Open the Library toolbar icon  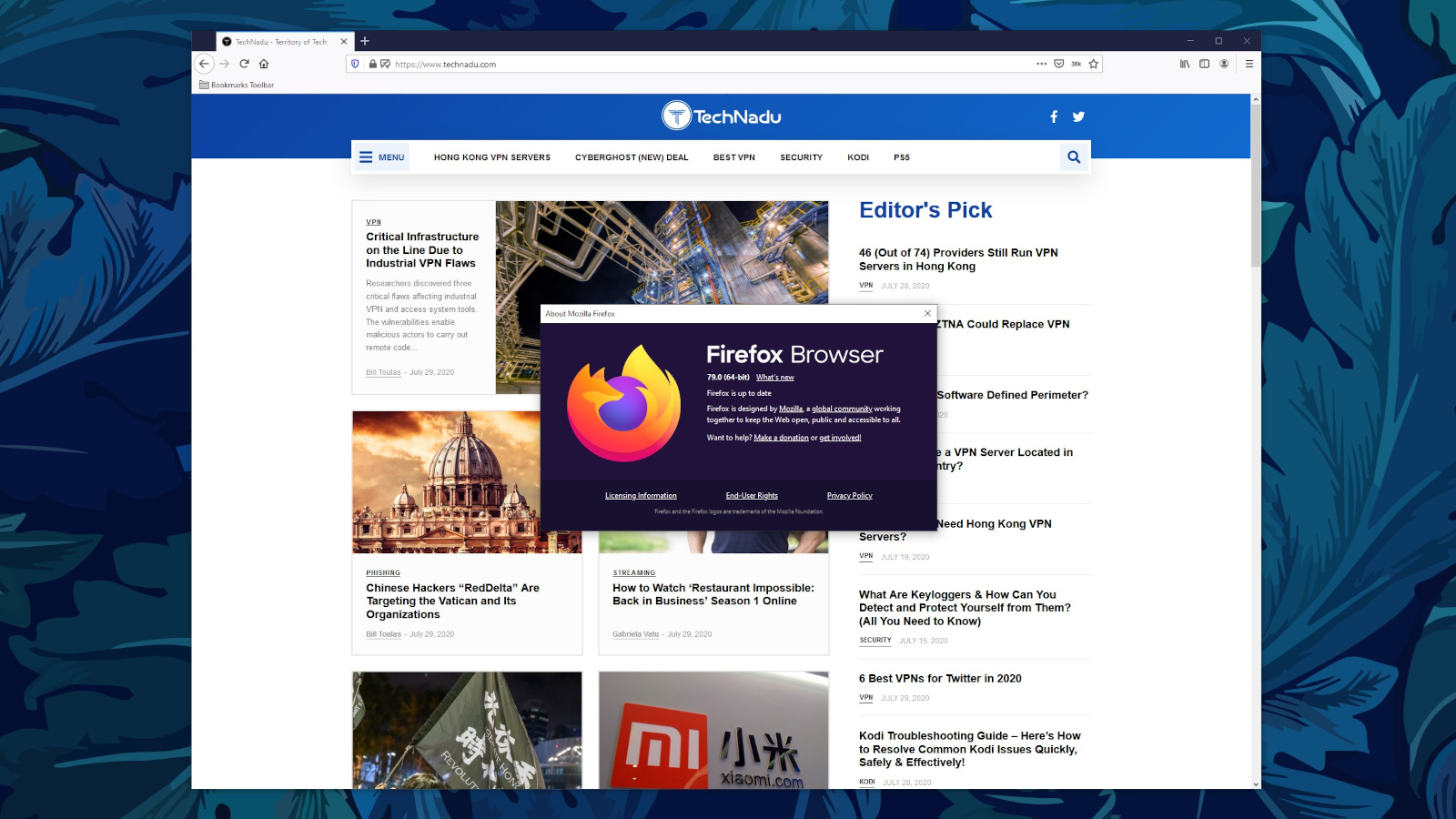click(1185, 64)
